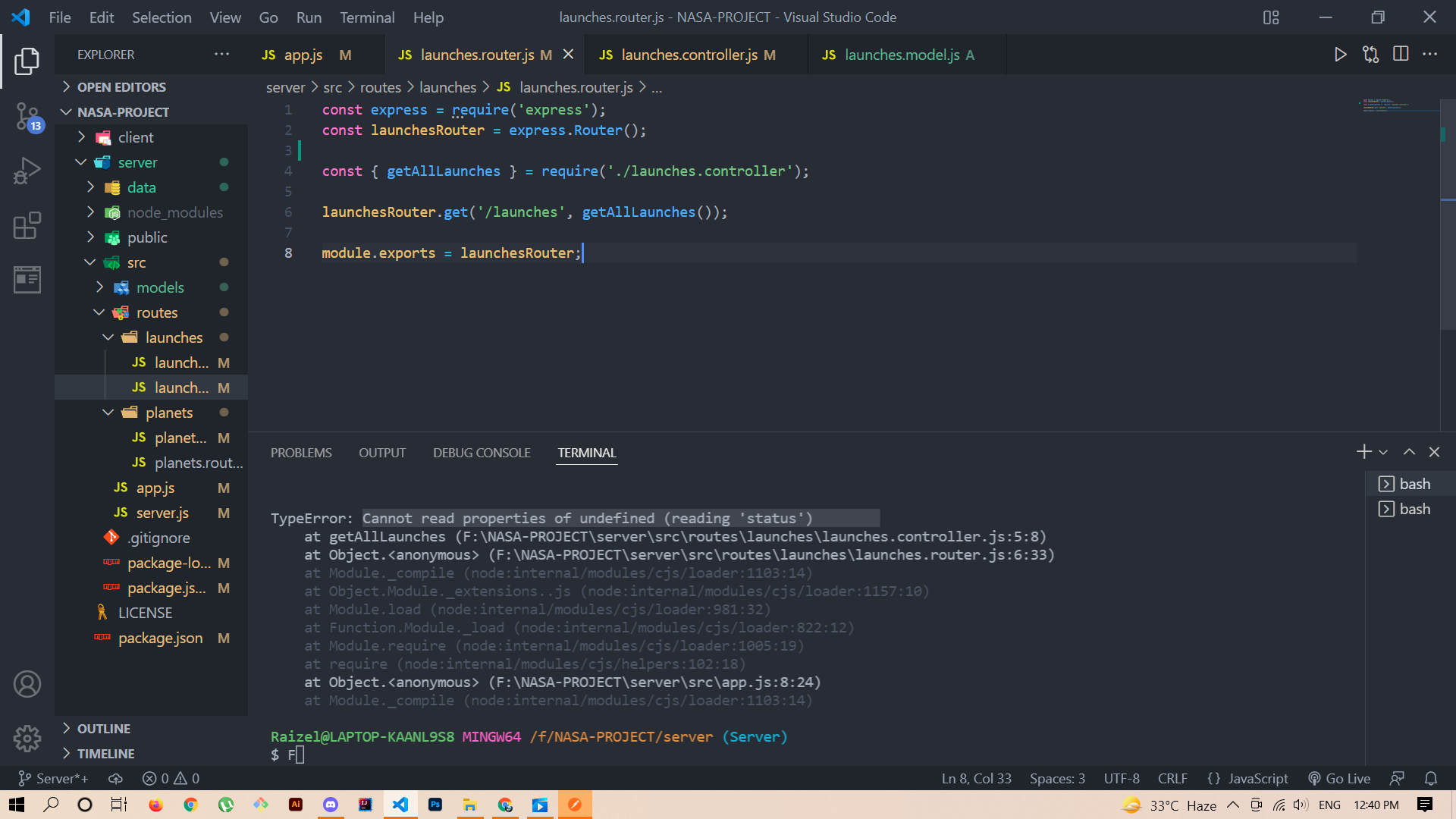Open the Terminal menu
This screenshot has height=819, width=1456.
[367, 17]
